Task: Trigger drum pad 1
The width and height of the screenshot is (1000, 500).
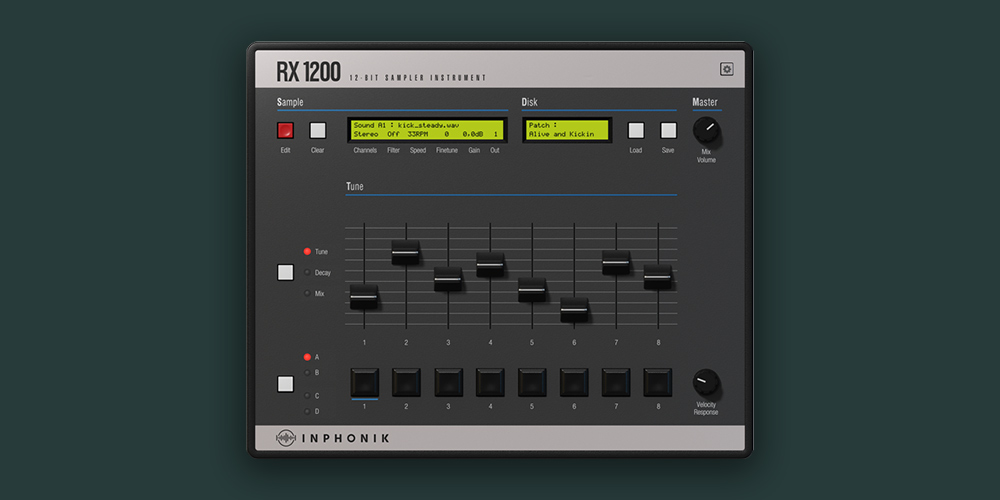Action: click(364, 382)
